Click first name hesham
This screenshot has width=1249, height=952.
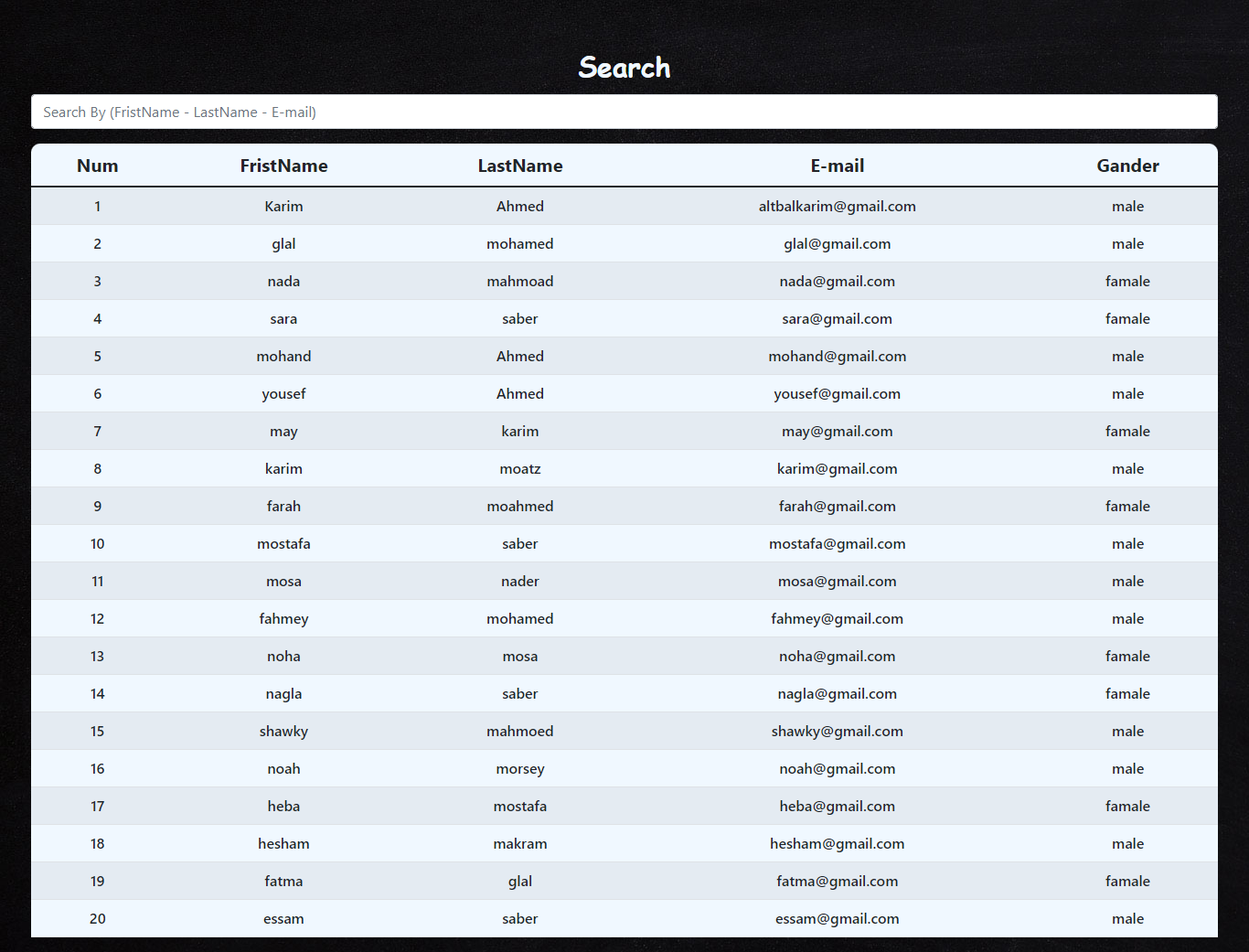(283, 843)
